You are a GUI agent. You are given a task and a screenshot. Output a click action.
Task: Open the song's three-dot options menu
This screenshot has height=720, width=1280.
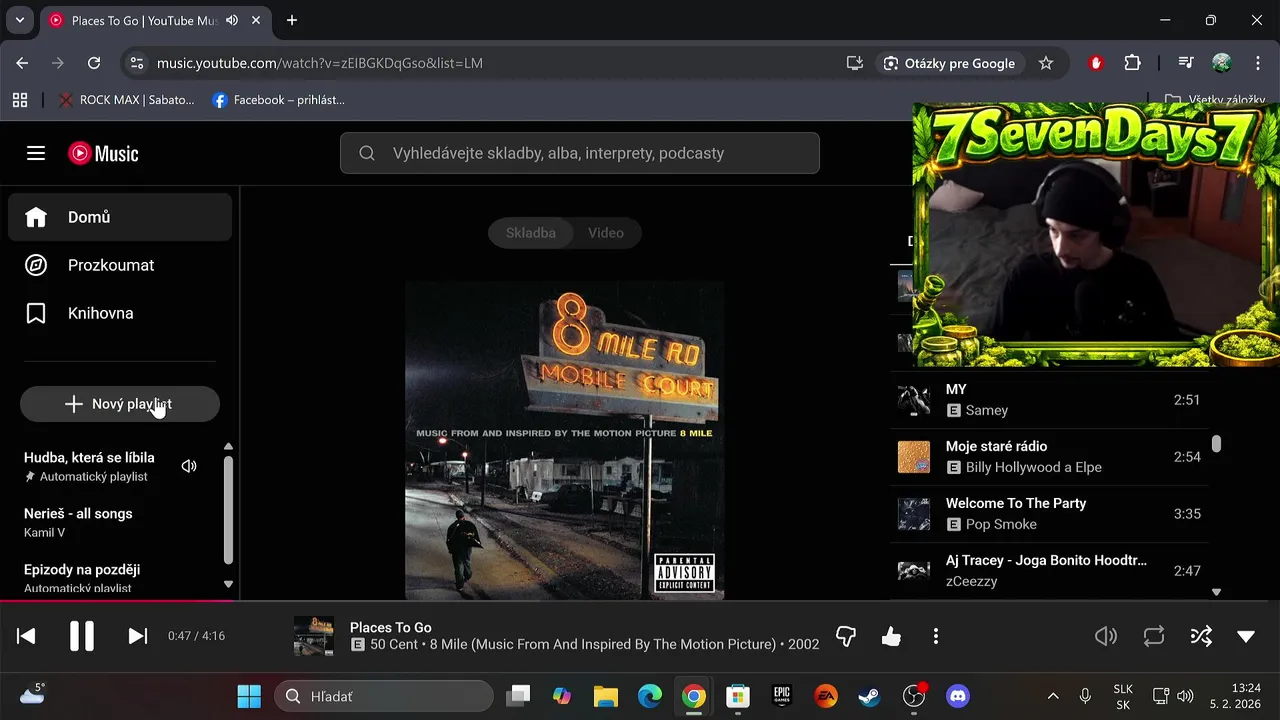936,636
